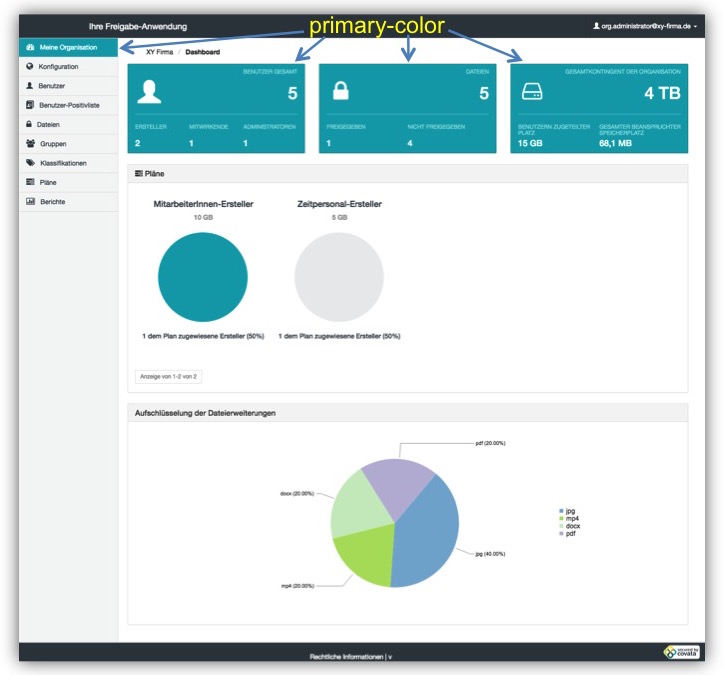Click the Administratoren label on user card
724x675 pixels.
coord(270,127)
